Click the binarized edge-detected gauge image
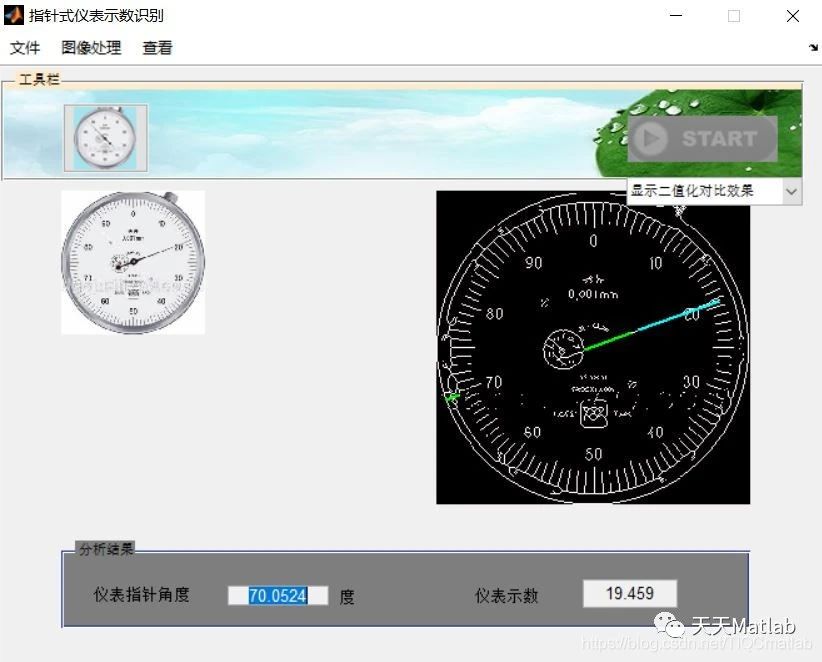 (x=593, y=347)
